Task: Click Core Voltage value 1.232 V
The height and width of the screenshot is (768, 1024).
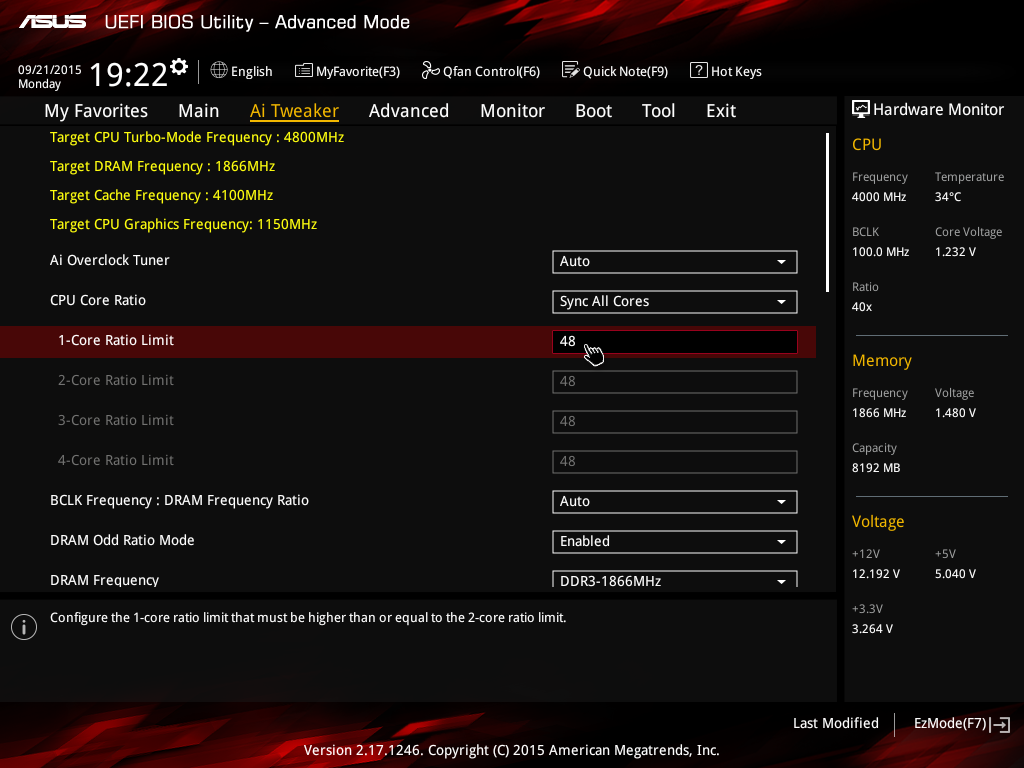Action: pyautogui.click(x=955, y=252)
